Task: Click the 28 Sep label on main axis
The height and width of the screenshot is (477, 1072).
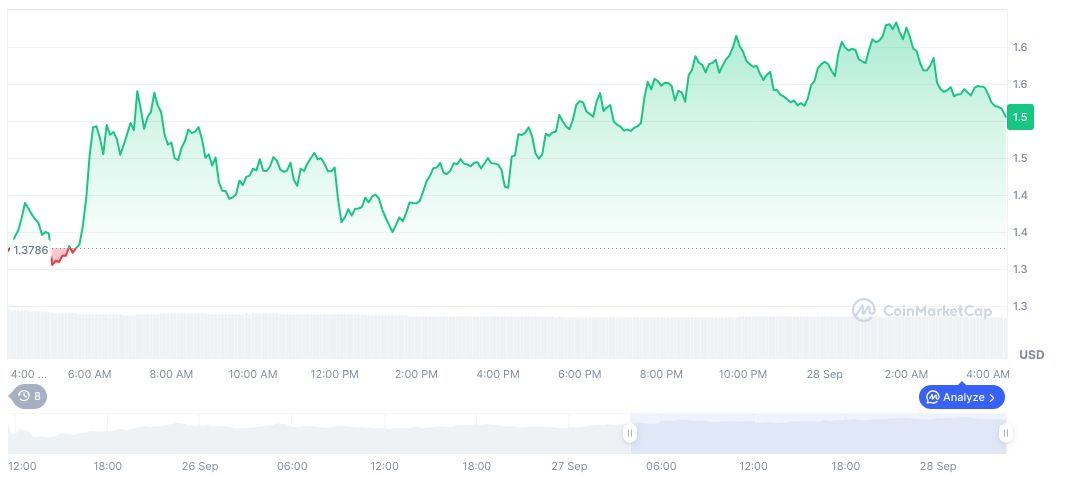Action: pyautogui.click(x=825, y=374)
